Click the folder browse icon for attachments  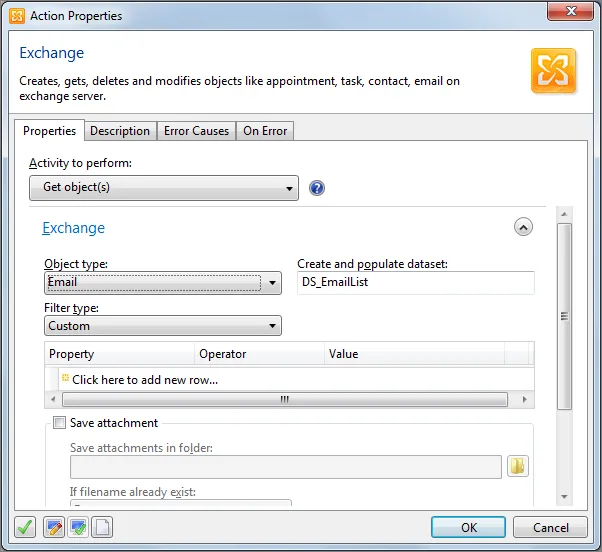pyautogui.click(x=518, y=466)
